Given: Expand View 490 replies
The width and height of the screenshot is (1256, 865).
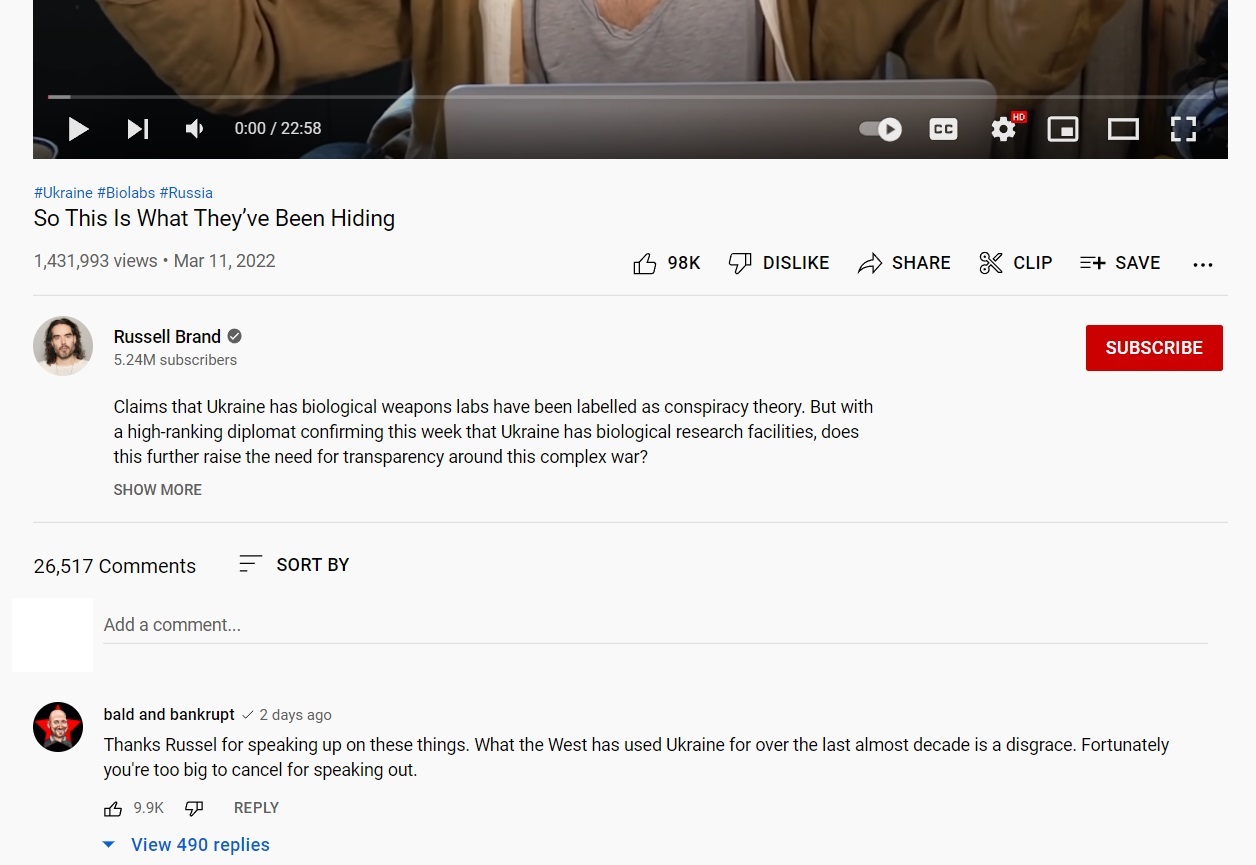Looking at the screenshot, I should point(187,845).
